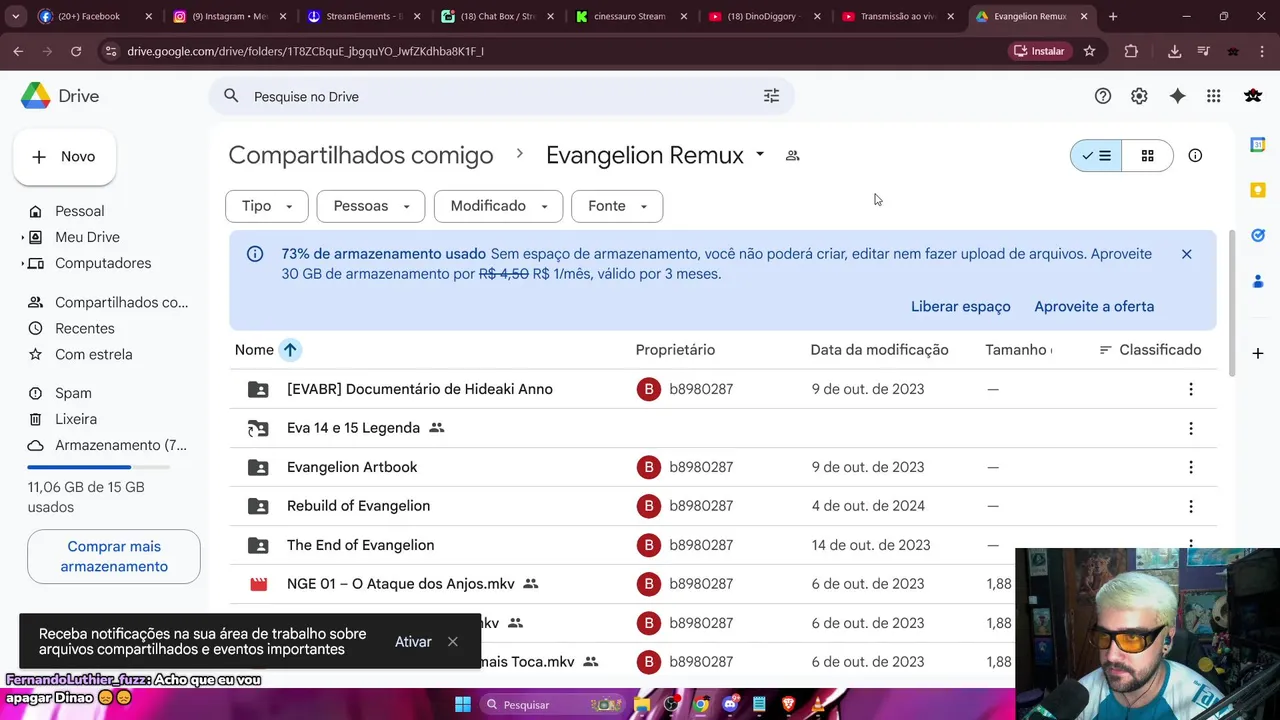Screen dimensions: 1280x720
Task: Click storage usage progress bar
Action: 98,467
